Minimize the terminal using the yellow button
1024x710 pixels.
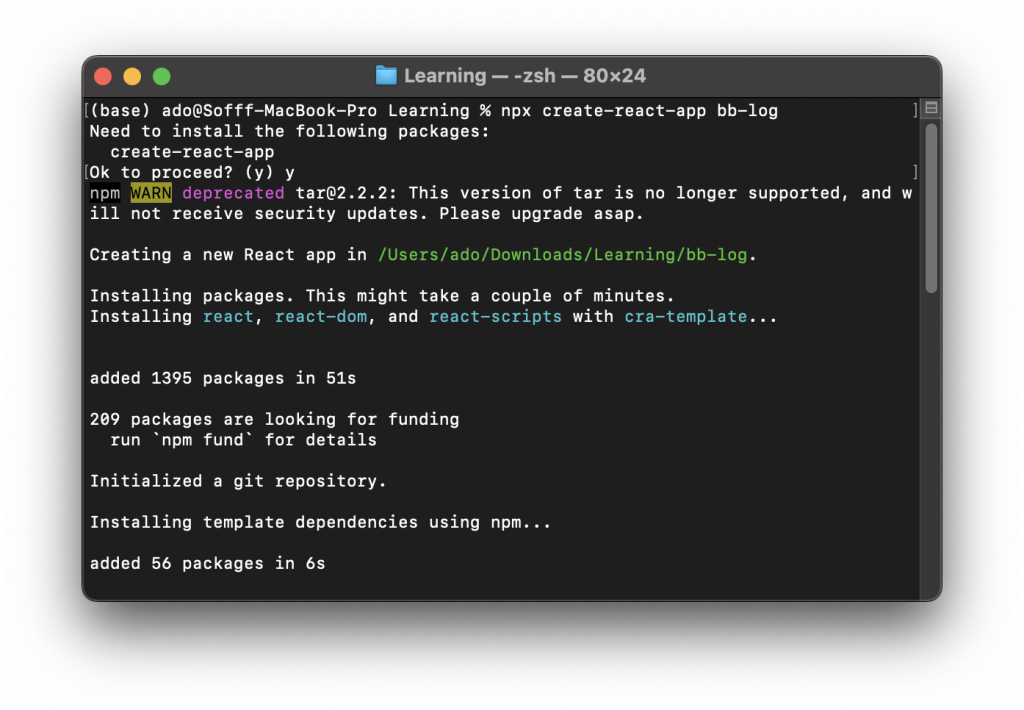pyautogui.click(x=132, y=76)
